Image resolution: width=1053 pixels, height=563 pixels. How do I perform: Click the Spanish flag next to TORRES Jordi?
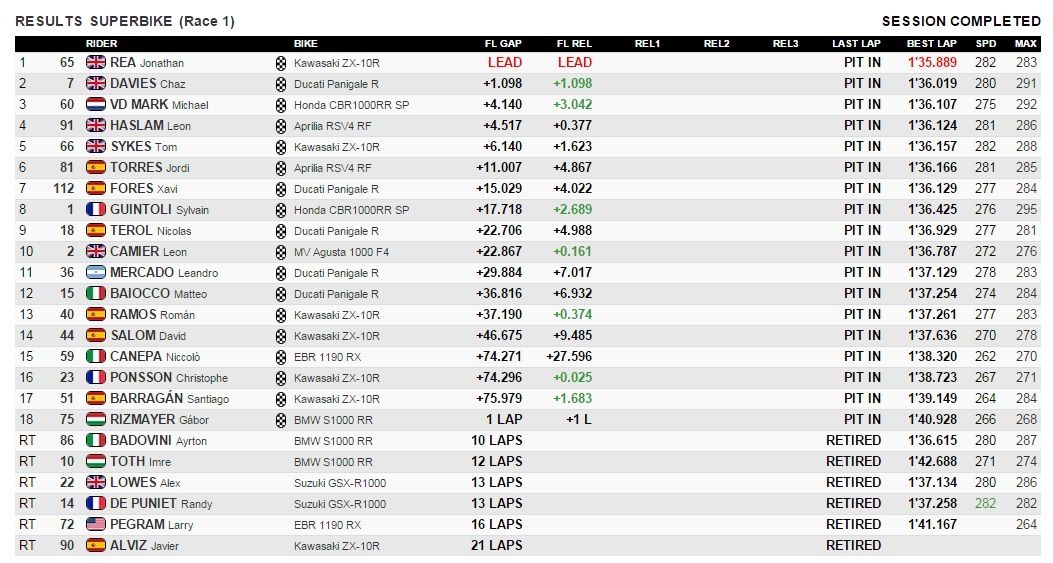96,167
